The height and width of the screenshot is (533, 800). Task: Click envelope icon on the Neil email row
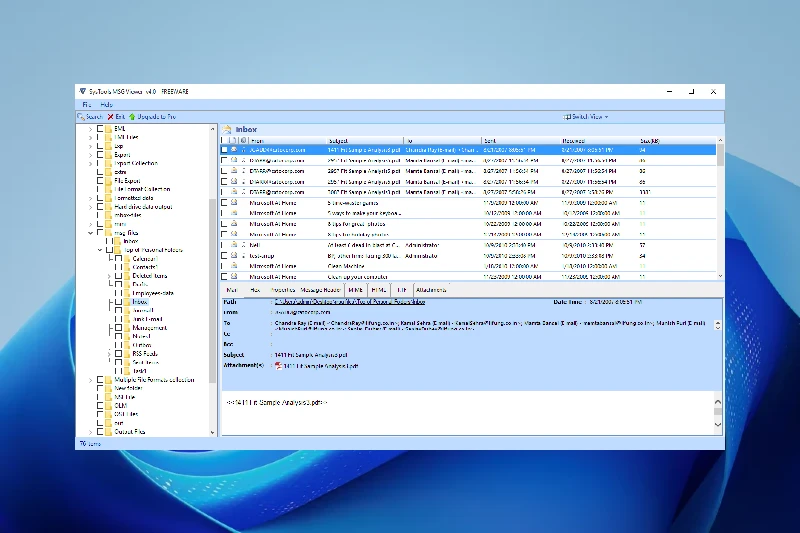coord(234,245)
